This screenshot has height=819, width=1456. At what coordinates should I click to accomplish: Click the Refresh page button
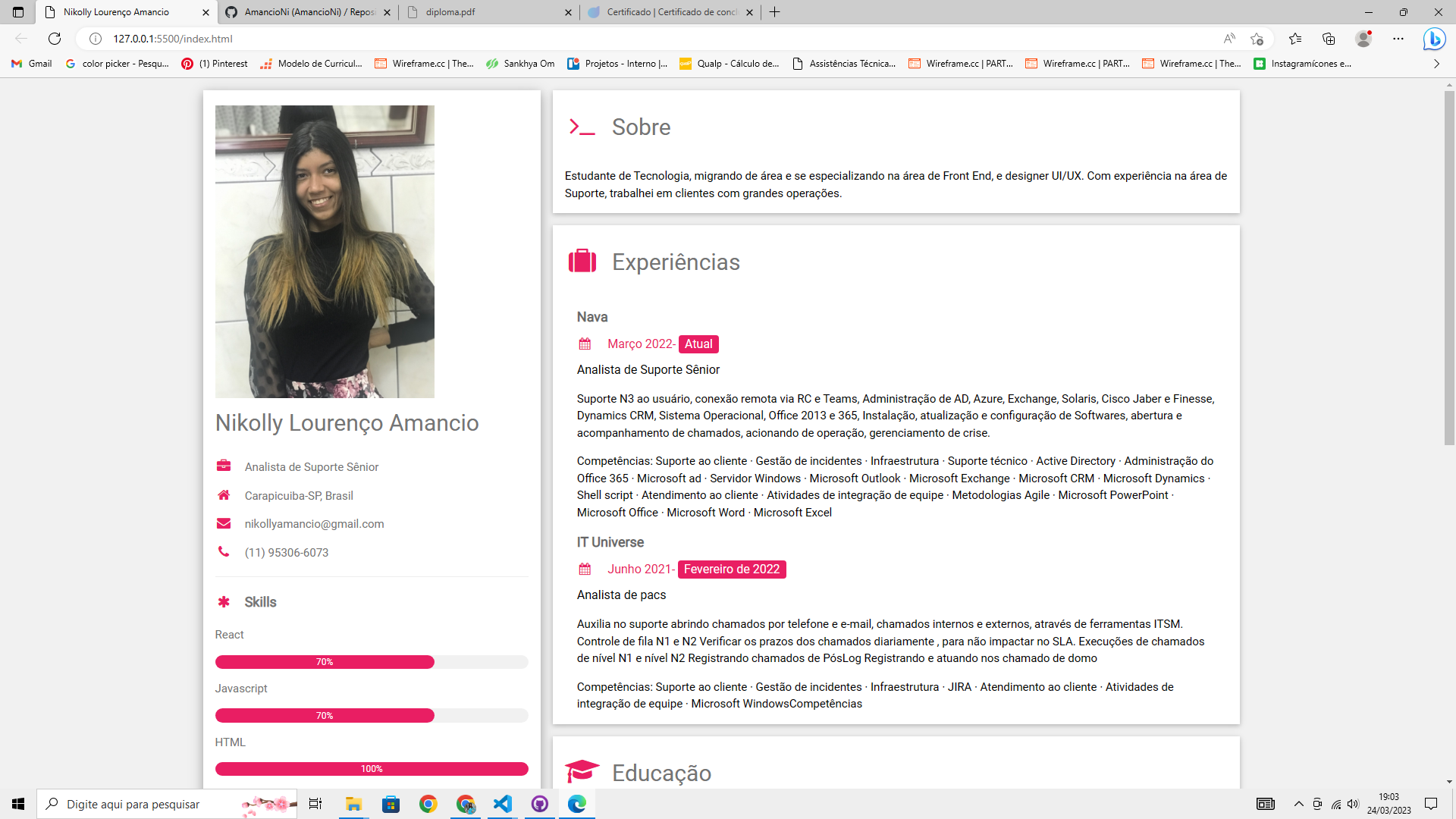click(53, 38)
